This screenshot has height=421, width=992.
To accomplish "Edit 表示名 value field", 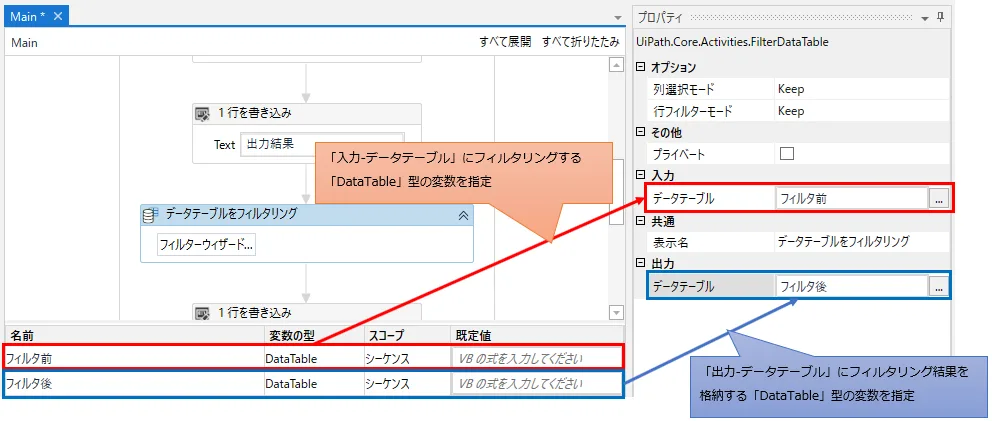I will coord(860,241).
